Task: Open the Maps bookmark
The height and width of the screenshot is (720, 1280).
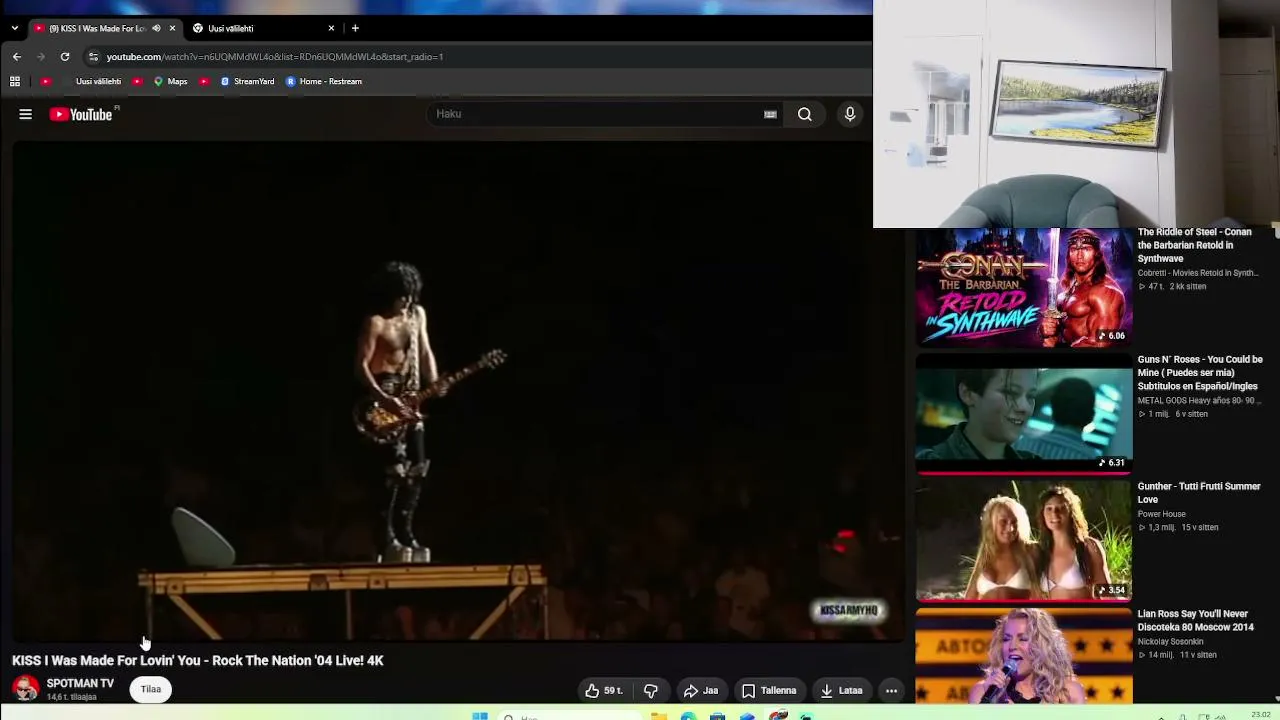Action: click(170, 81)
